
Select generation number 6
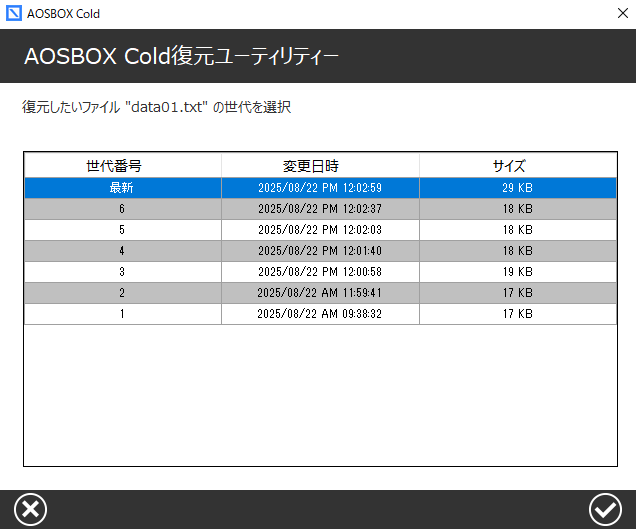click(x=122, y=209)
